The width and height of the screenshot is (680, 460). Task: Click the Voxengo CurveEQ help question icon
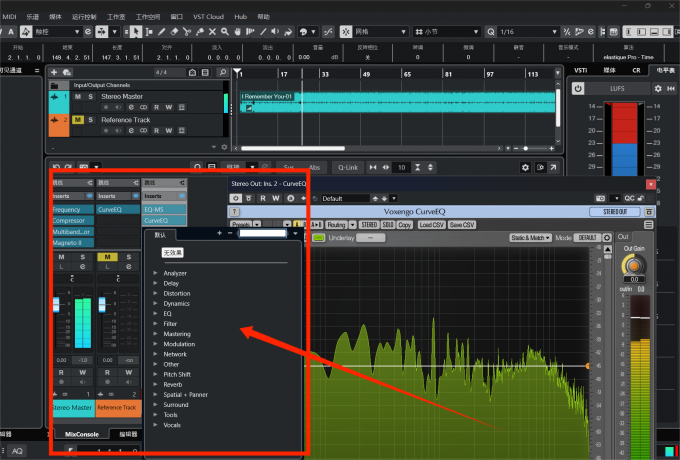[x=235, y=212]
